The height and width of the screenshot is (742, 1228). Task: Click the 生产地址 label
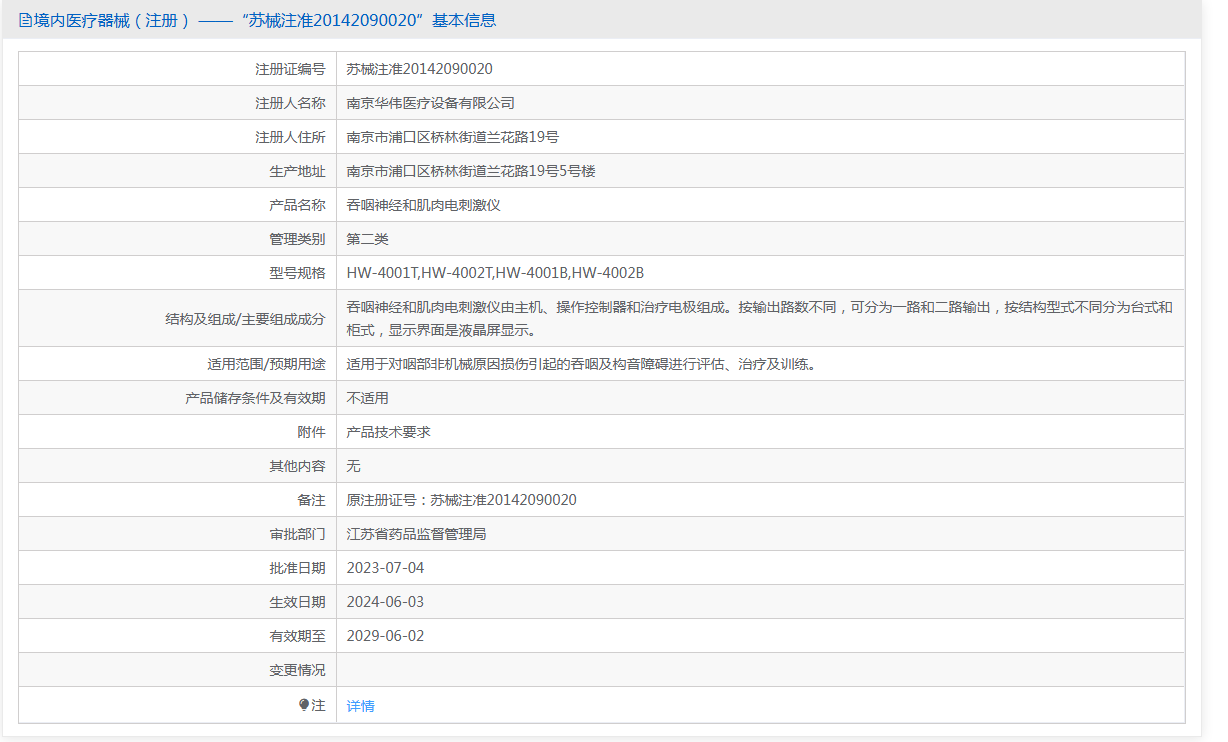(297, 171)
